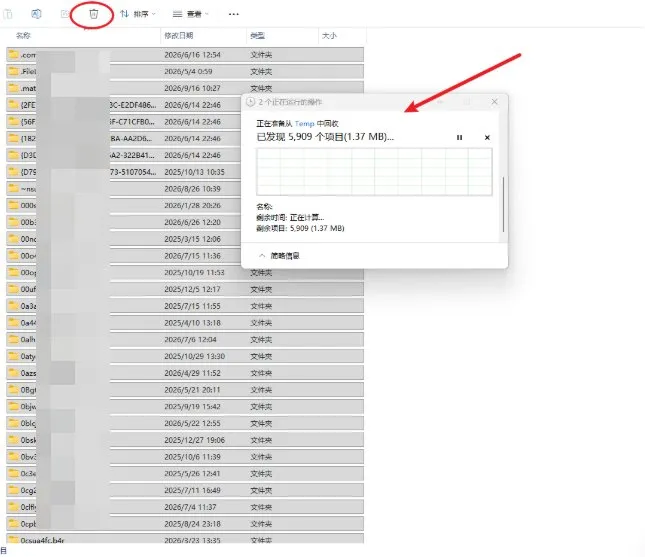Click the 3C-E2DF486... folder name text
Viewport: 645px width, 557px height.
tap(133, 105)
